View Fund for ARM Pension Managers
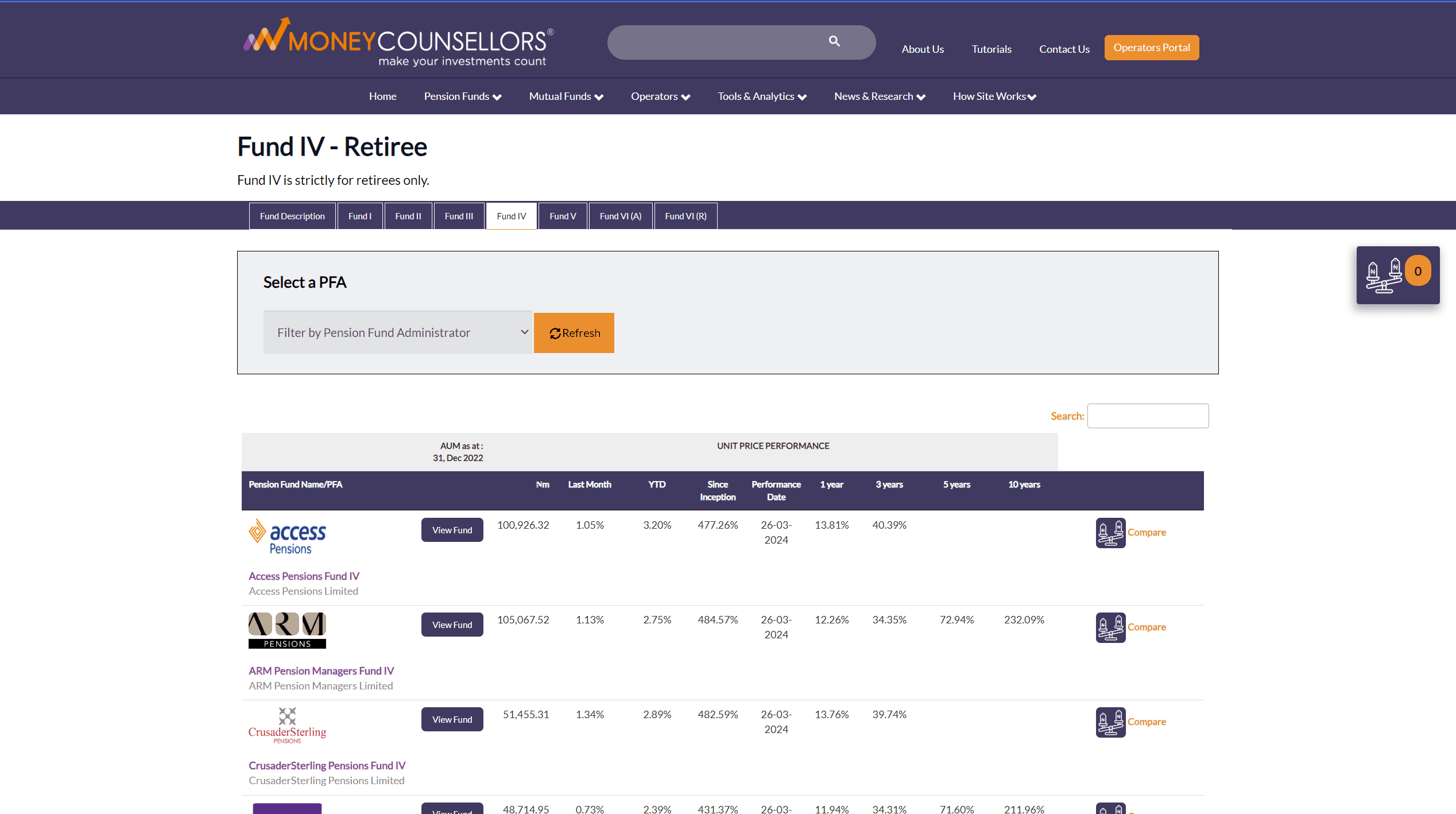Image resolution: width=1456 pixels, height=814 pixels. (x=452, y=625)
